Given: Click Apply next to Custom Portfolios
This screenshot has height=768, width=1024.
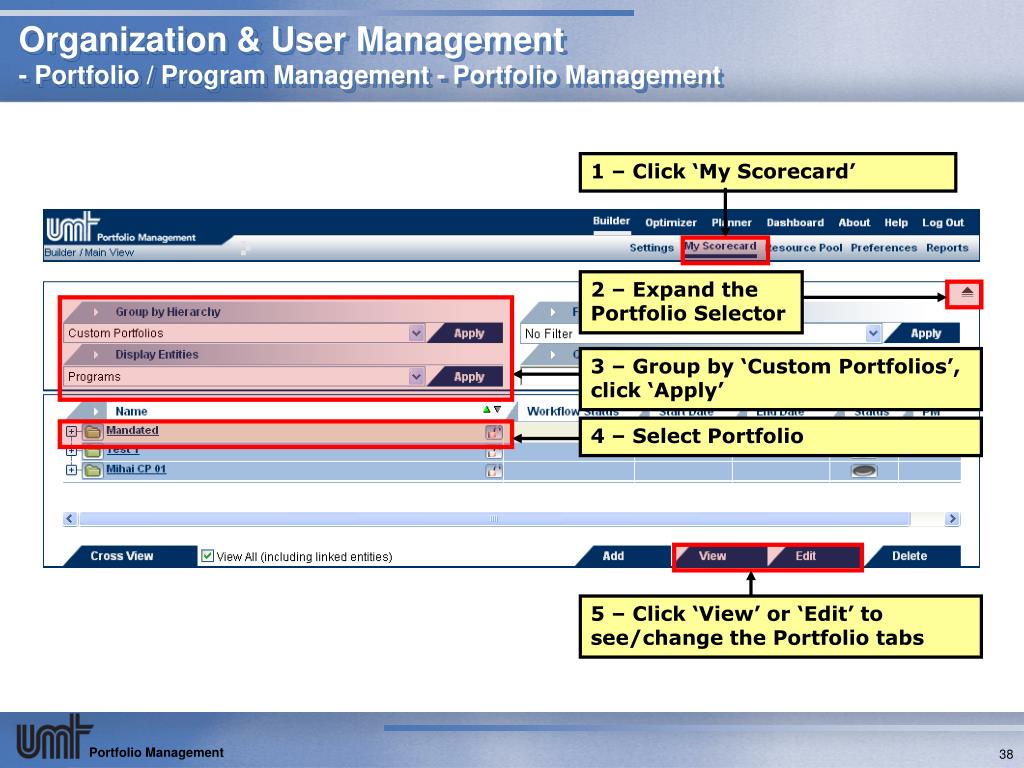Looking at the screenshot, I should coord(468,333).
